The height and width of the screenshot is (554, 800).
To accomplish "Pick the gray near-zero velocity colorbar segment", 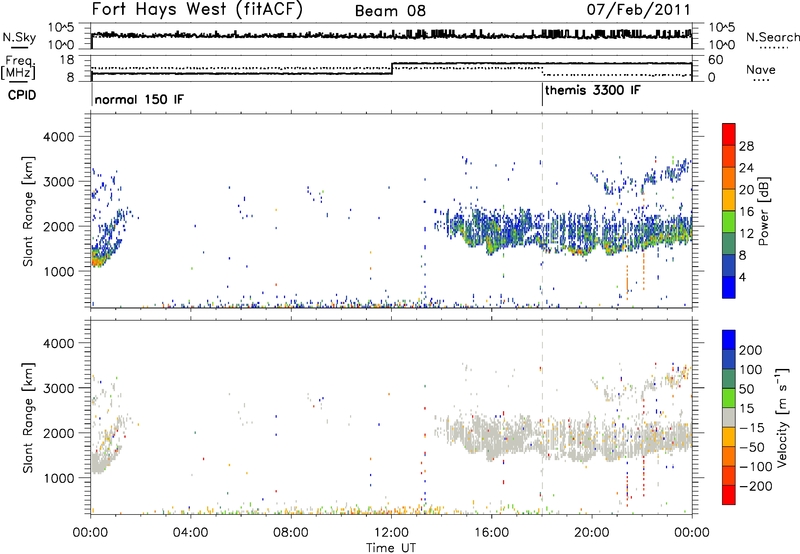I will [729, 417].
